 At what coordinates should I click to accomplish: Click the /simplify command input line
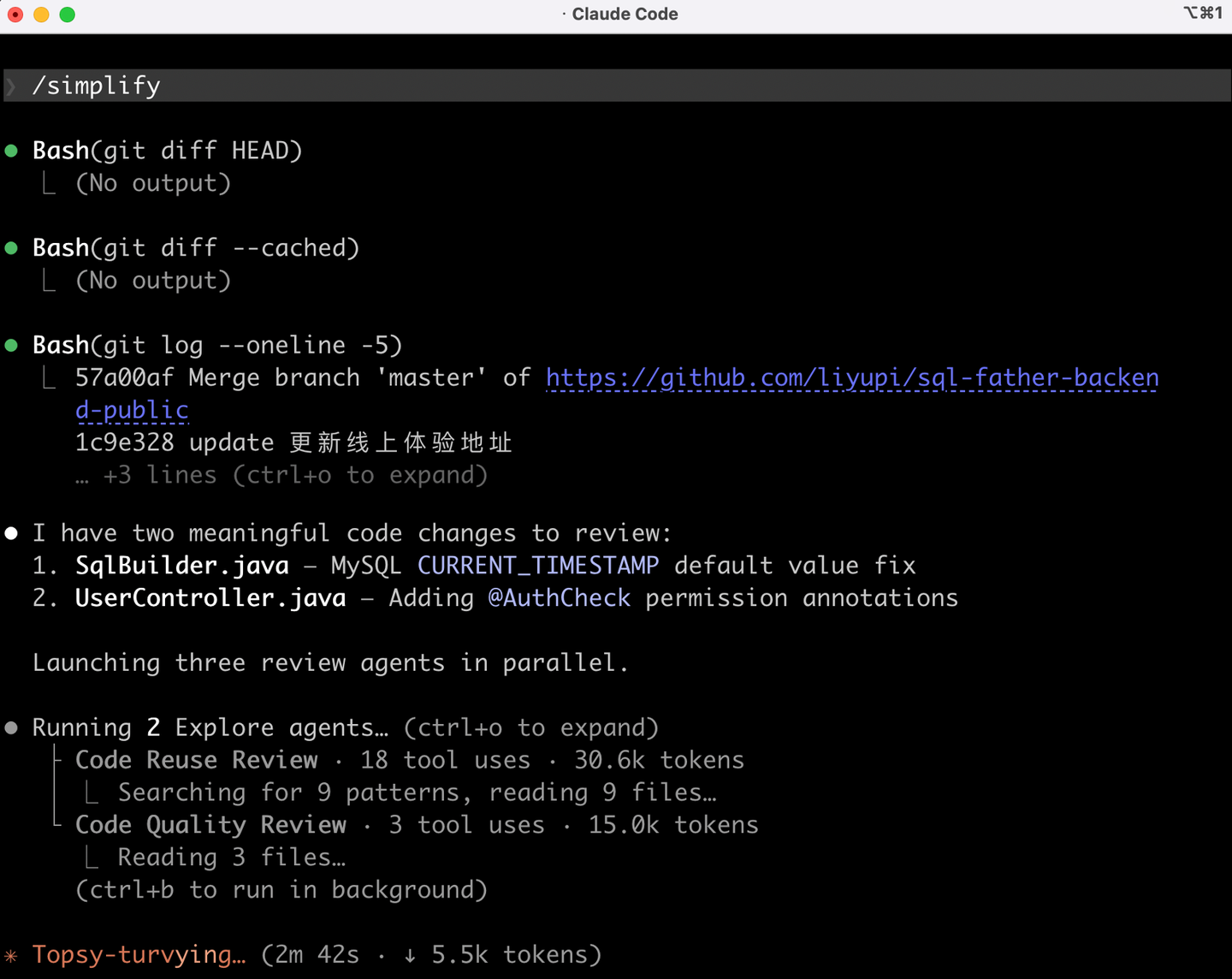616,86
